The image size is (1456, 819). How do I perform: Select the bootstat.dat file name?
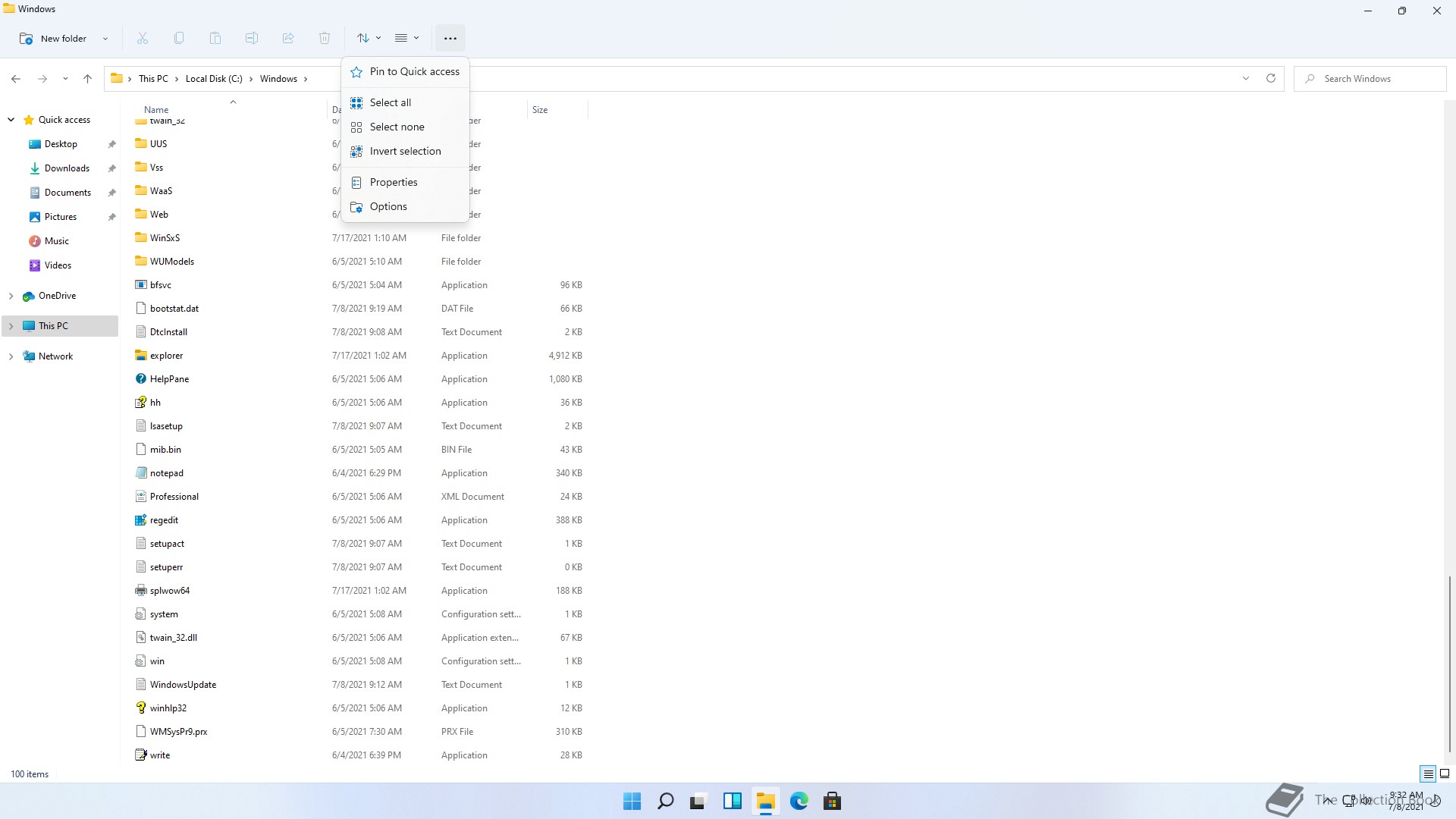[x=174, y=309]
